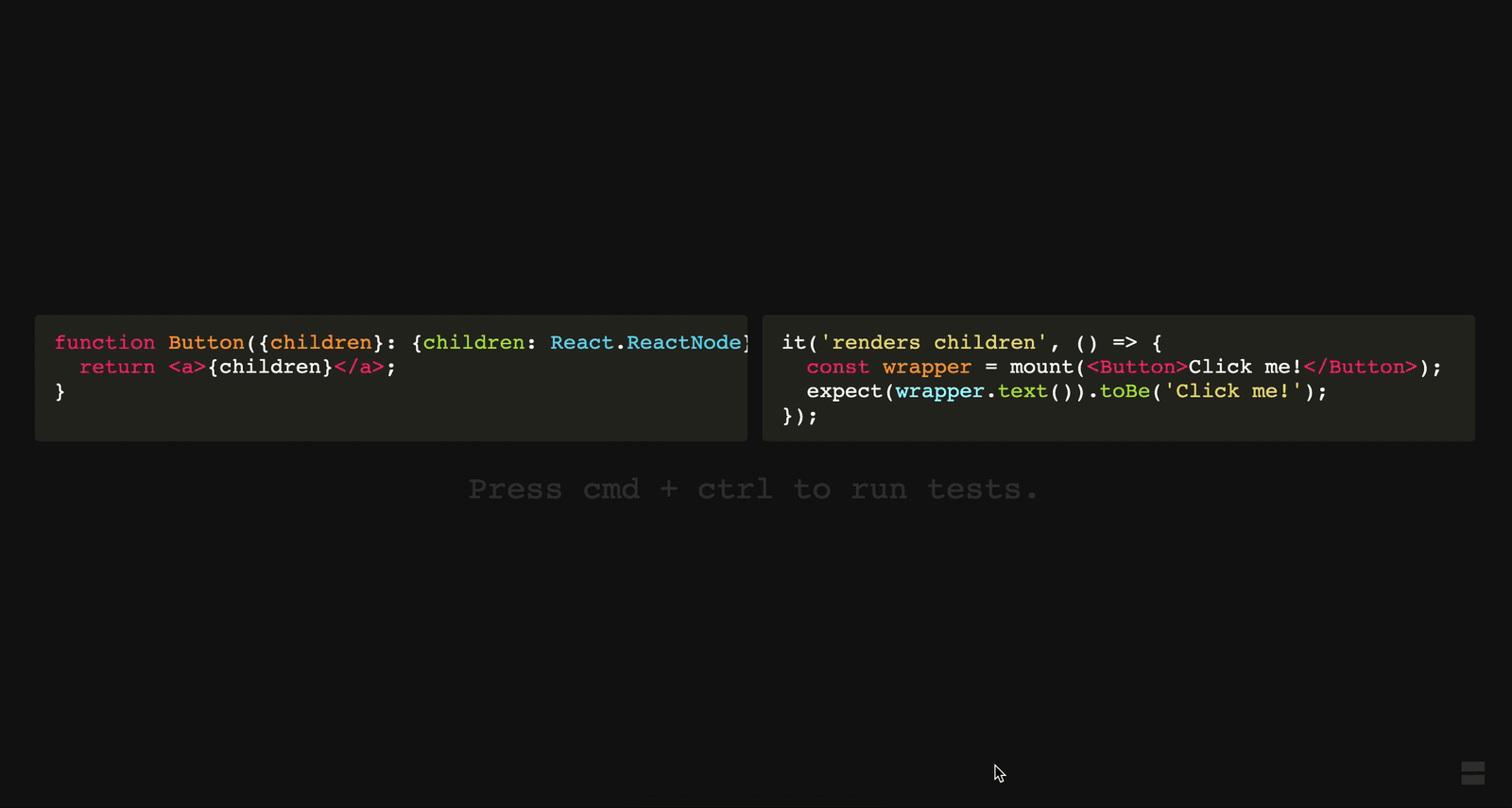The width and height of the screenshot is (1512, 808).
Task: Click the "it('renders children'" test line
Action: pyautogui.click(x=972, y=342)
